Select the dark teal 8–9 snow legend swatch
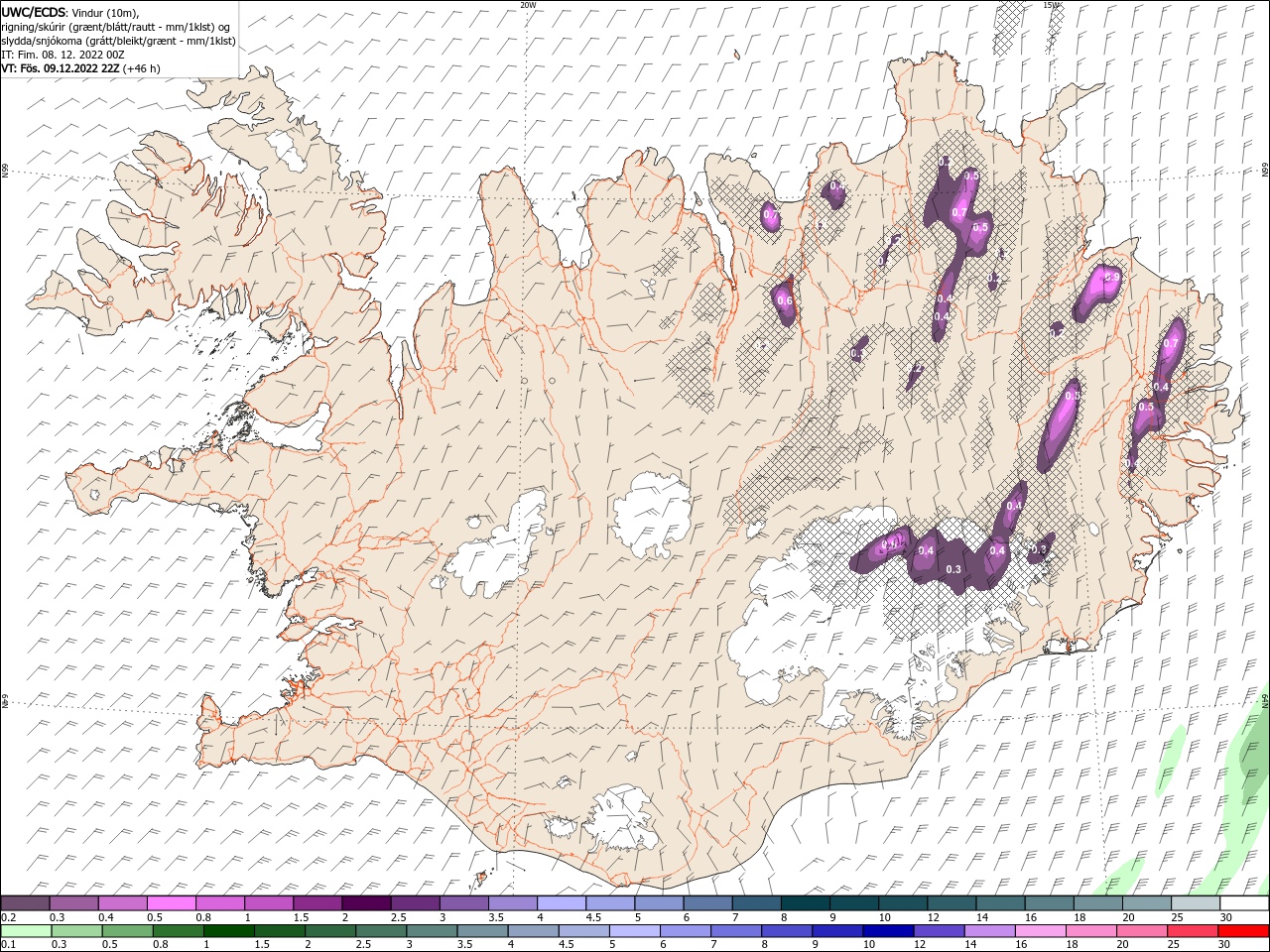The height and width of the screenshot is (952, 1270). tap(806, 903)
